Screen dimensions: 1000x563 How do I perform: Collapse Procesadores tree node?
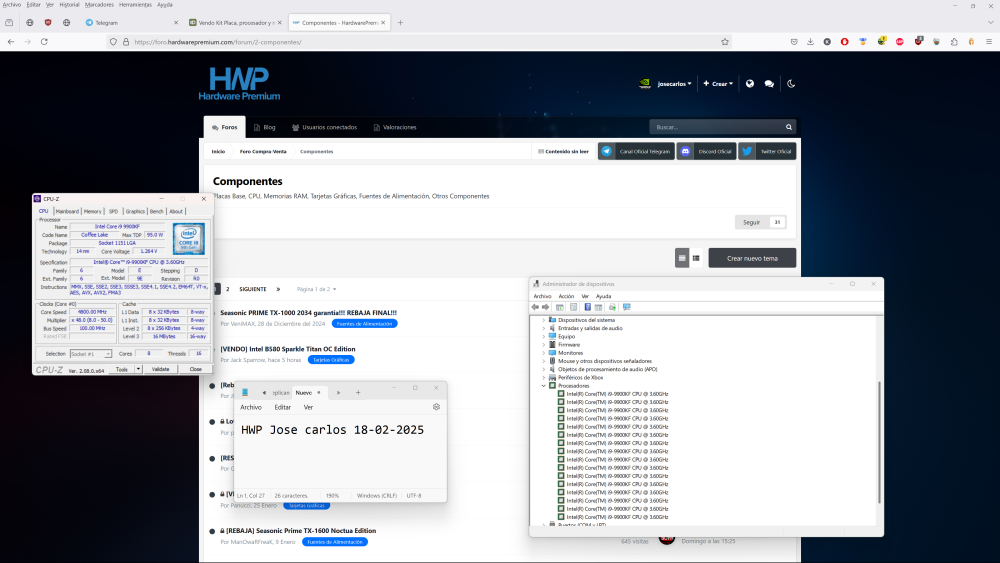click(x=544, y=386)
